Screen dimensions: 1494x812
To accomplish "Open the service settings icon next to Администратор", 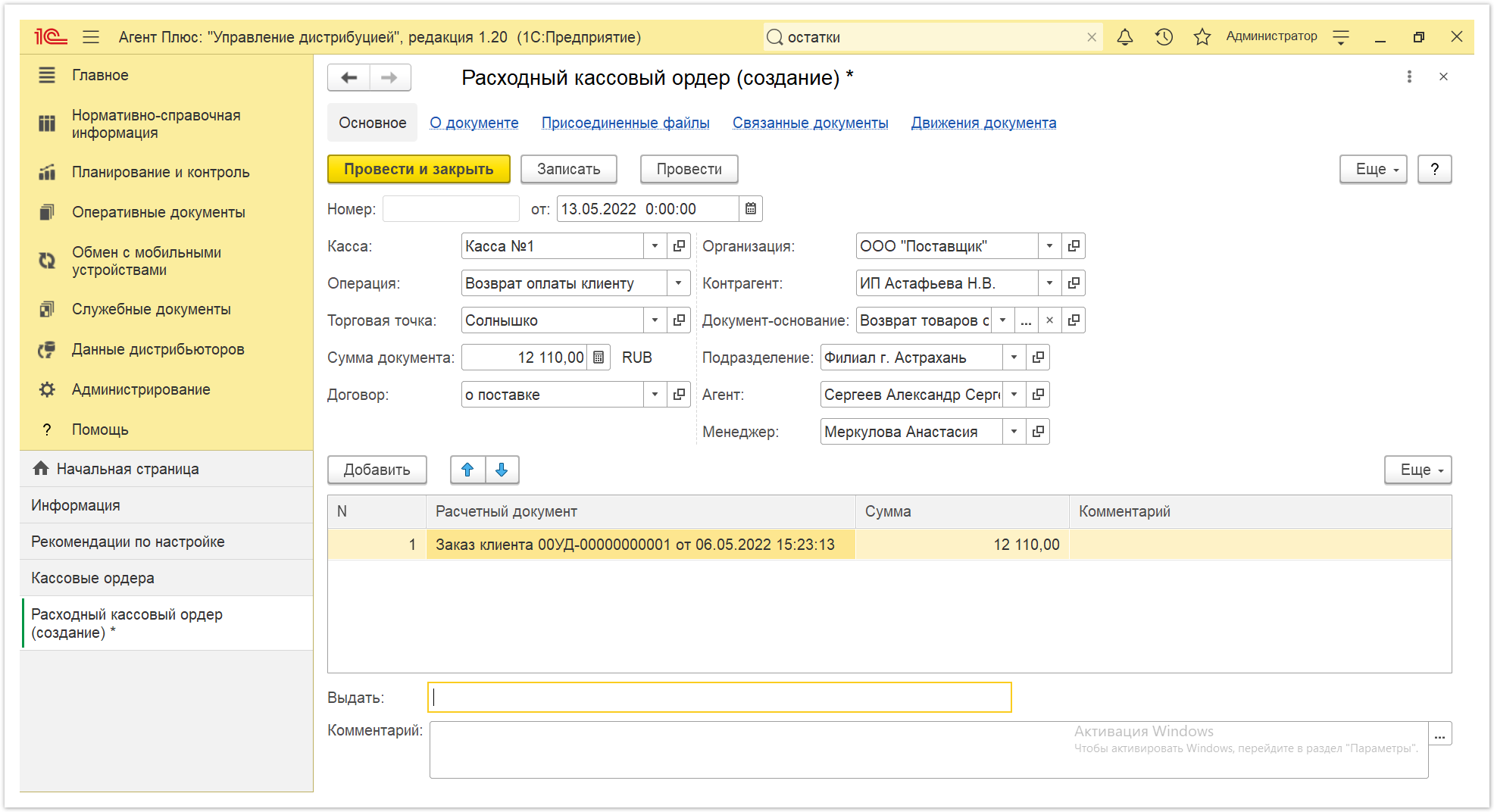I will (x=1341, y=37).
